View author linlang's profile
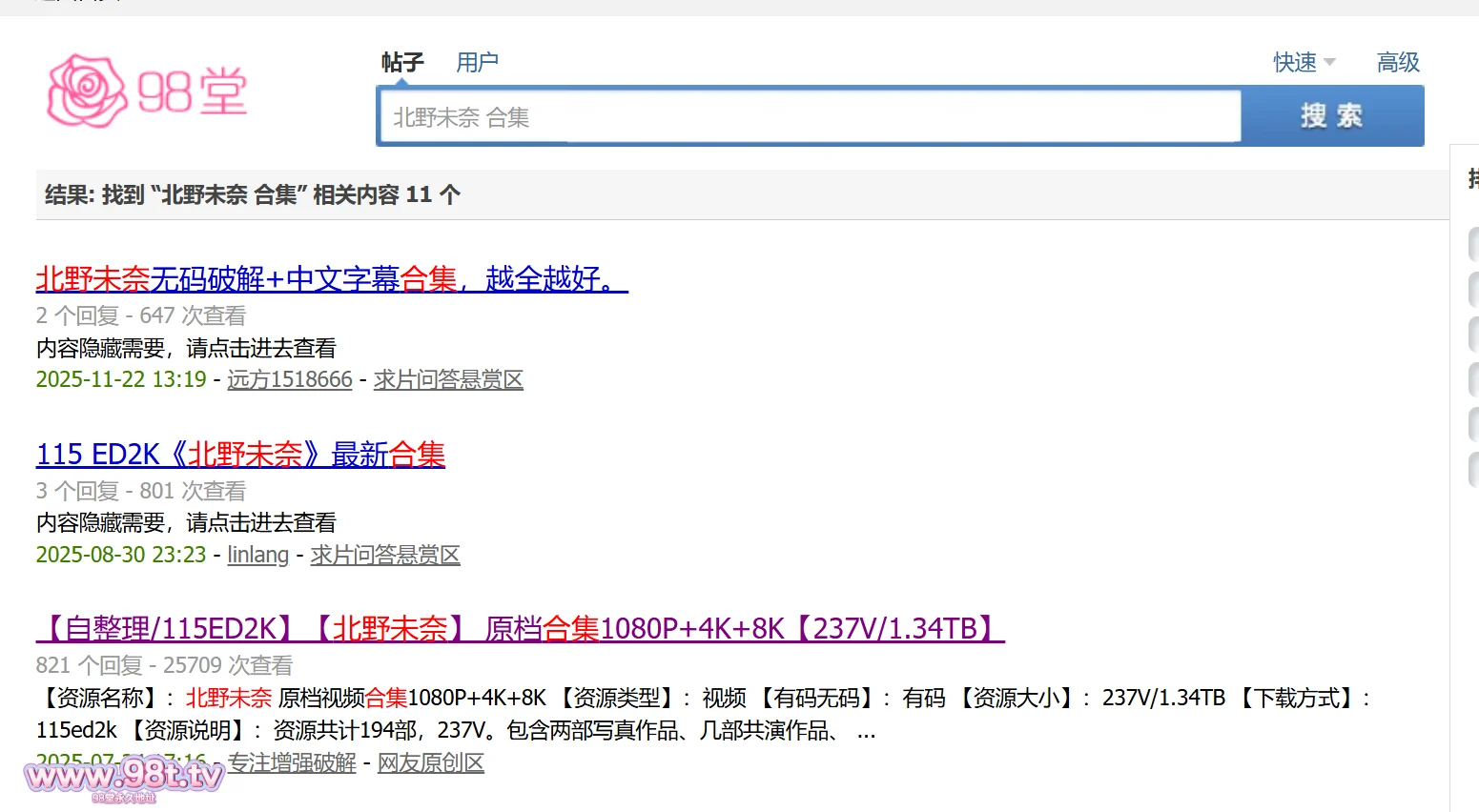 (x=257, y=556)
